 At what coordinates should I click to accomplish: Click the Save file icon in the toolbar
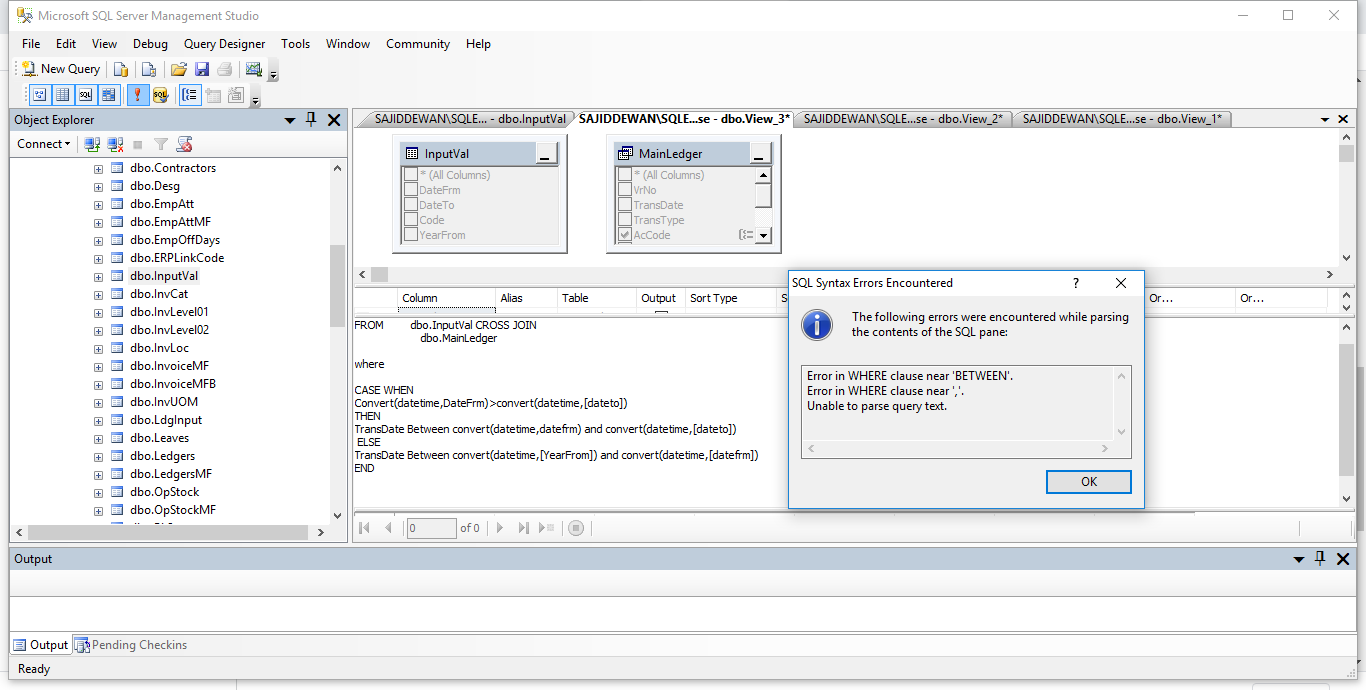[x=202, y=68]
